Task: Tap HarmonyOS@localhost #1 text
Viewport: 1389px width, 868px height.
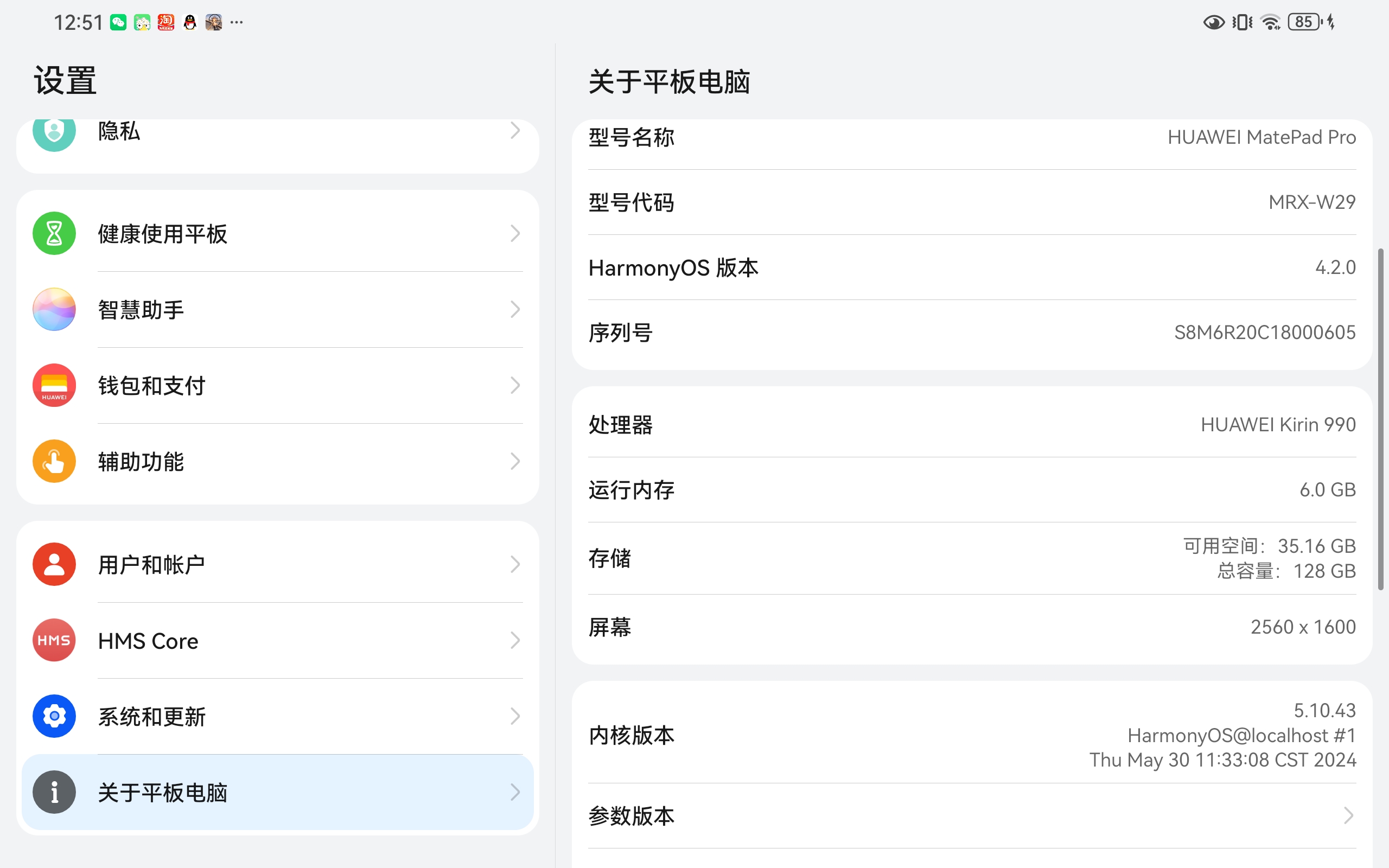Action: 1241,736
